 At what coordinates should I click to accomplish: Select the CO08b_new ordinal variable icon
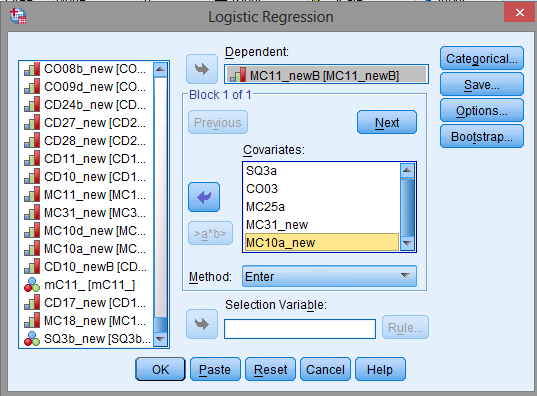point(32,69)
